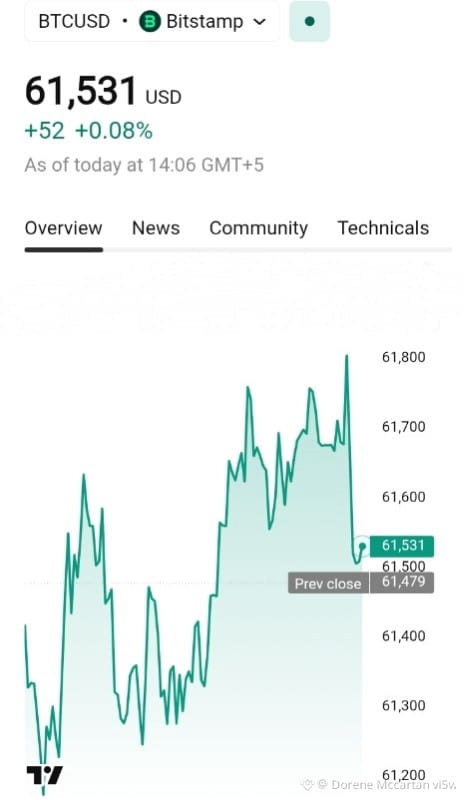Expand the Bitstamp exchange chevron
The width and height of the screenshot is (464, 800).
tap(259, 22)
